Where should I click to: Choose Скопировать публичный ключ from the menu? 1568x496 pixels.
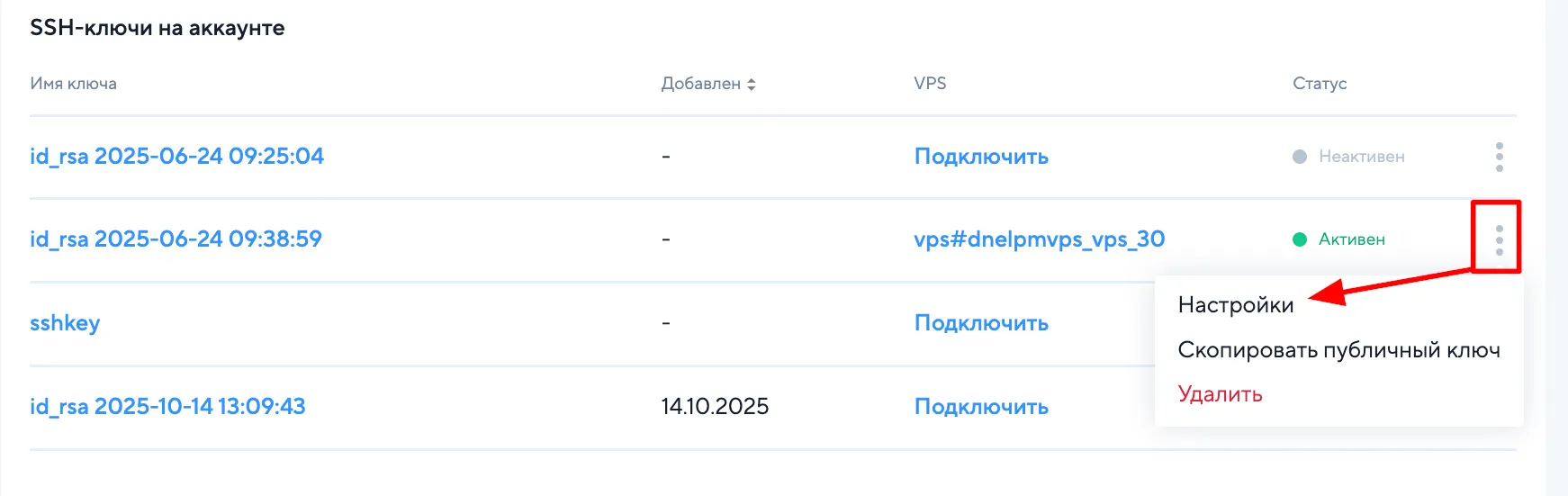pos(1338,350)
